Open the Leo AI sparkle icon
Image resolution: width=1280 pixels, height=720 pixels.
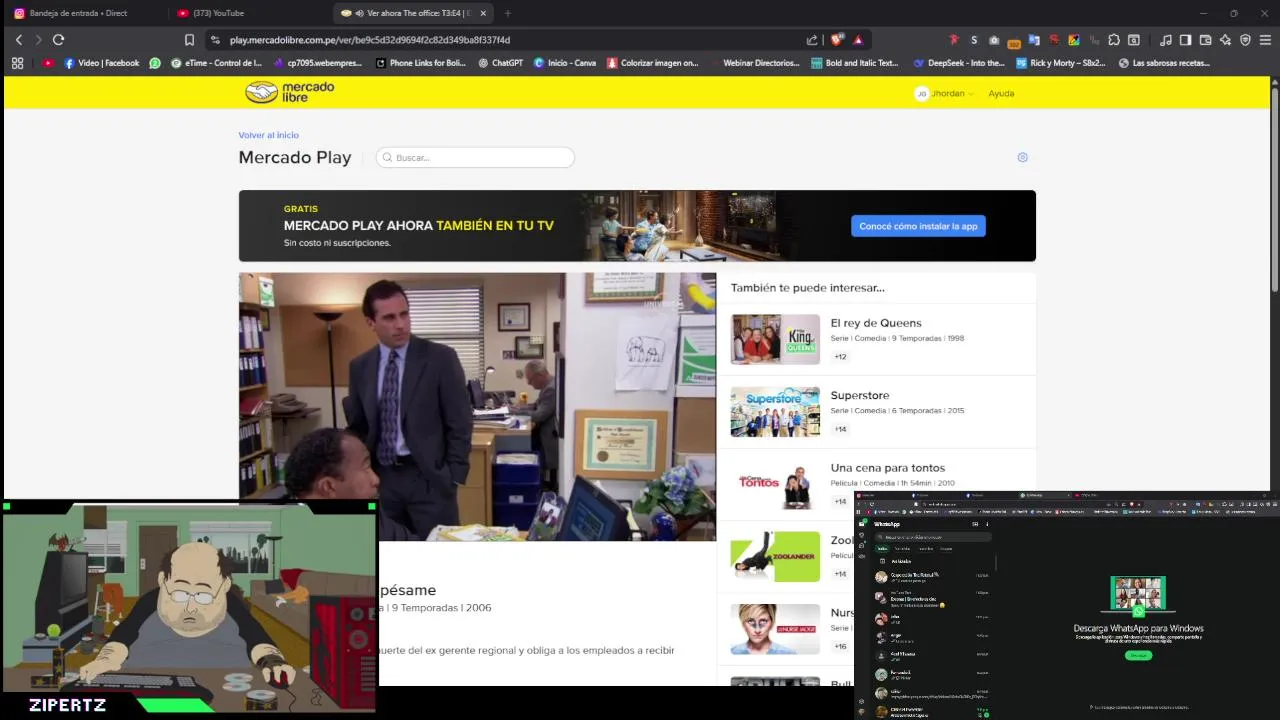pos(1225,40)
